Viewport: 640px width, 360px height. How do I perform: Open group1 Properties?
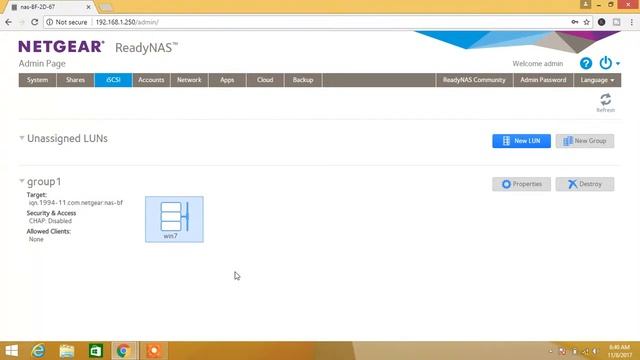[521, 184]
